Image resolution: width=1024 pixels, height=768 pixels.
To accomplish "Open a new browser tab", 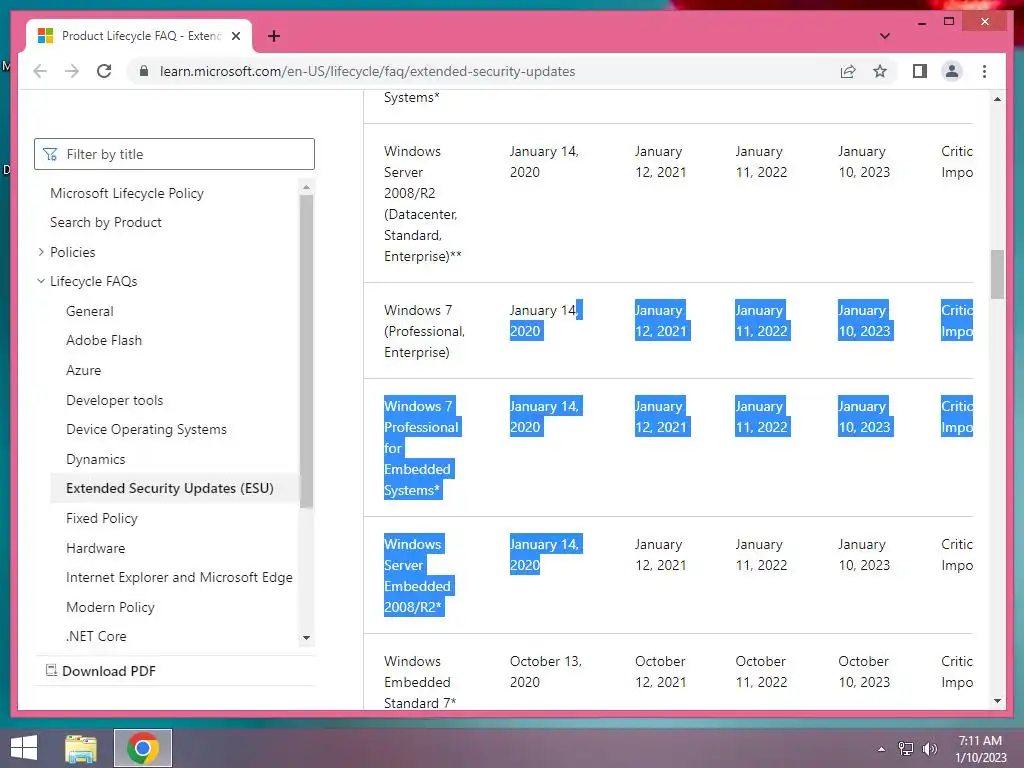I will click(274, 36).
